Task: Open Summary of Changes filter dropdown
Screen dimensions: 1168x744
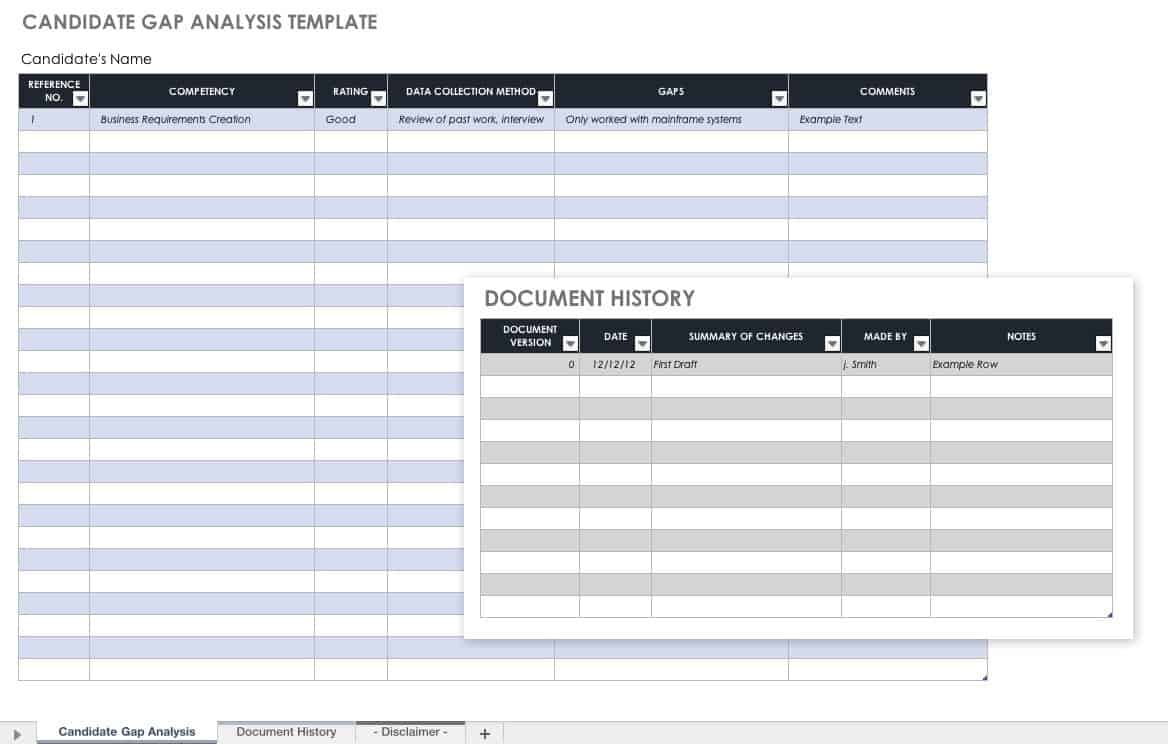Action: pyautogui.click(x=832, y=344)
